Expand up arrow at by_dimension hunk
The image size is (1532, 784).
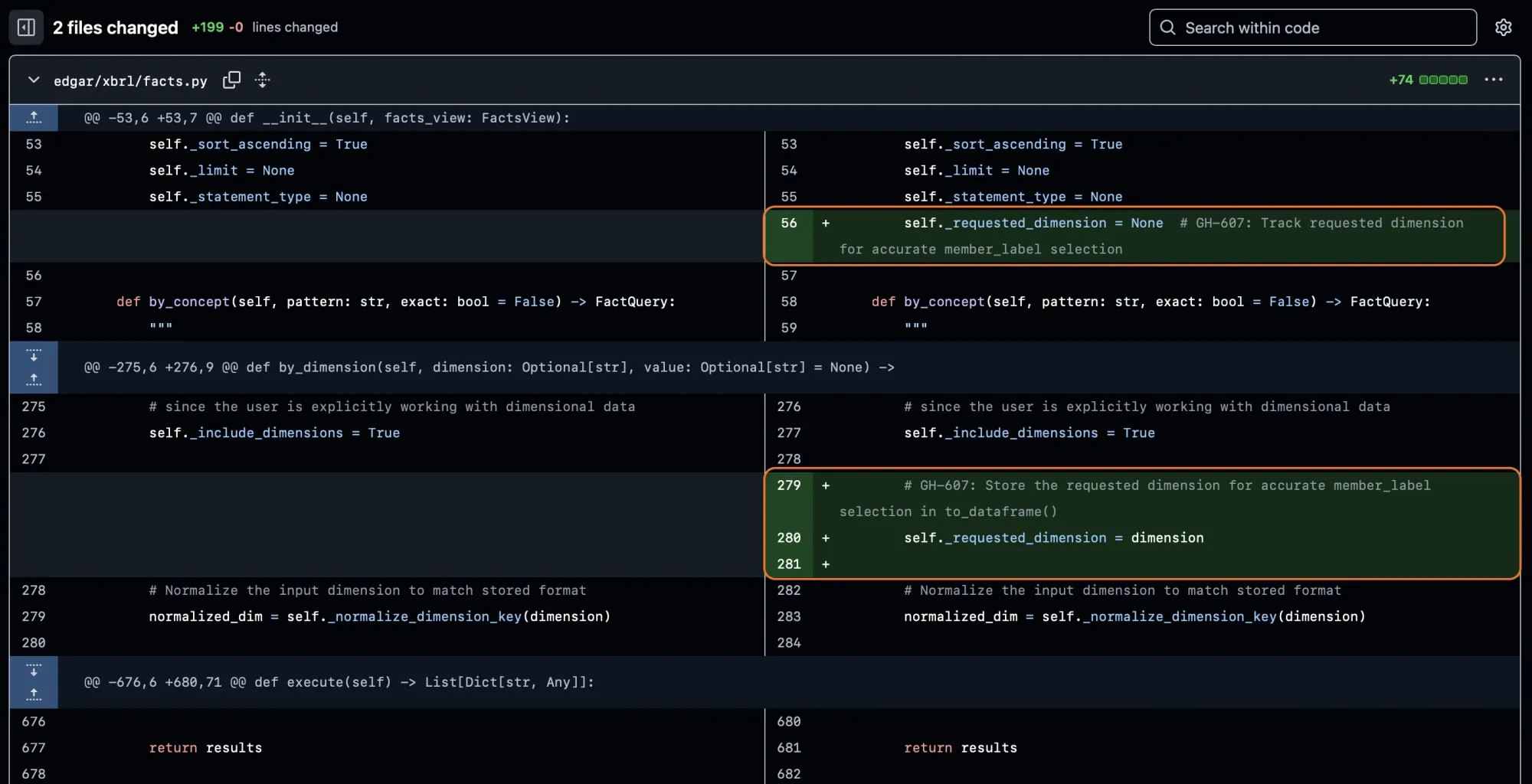[34, 380]
